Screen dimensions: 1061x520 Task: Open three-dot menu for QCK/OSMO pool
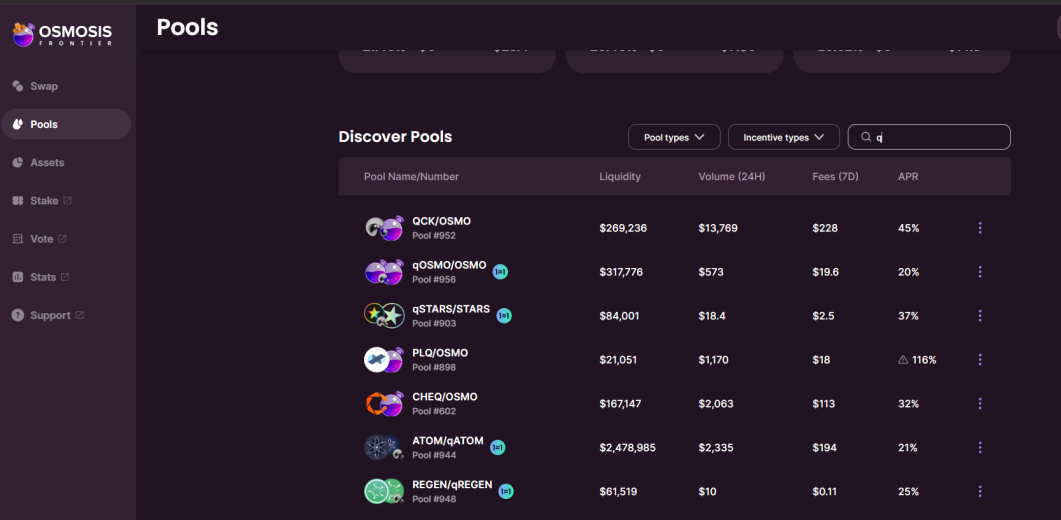point(980,228)
